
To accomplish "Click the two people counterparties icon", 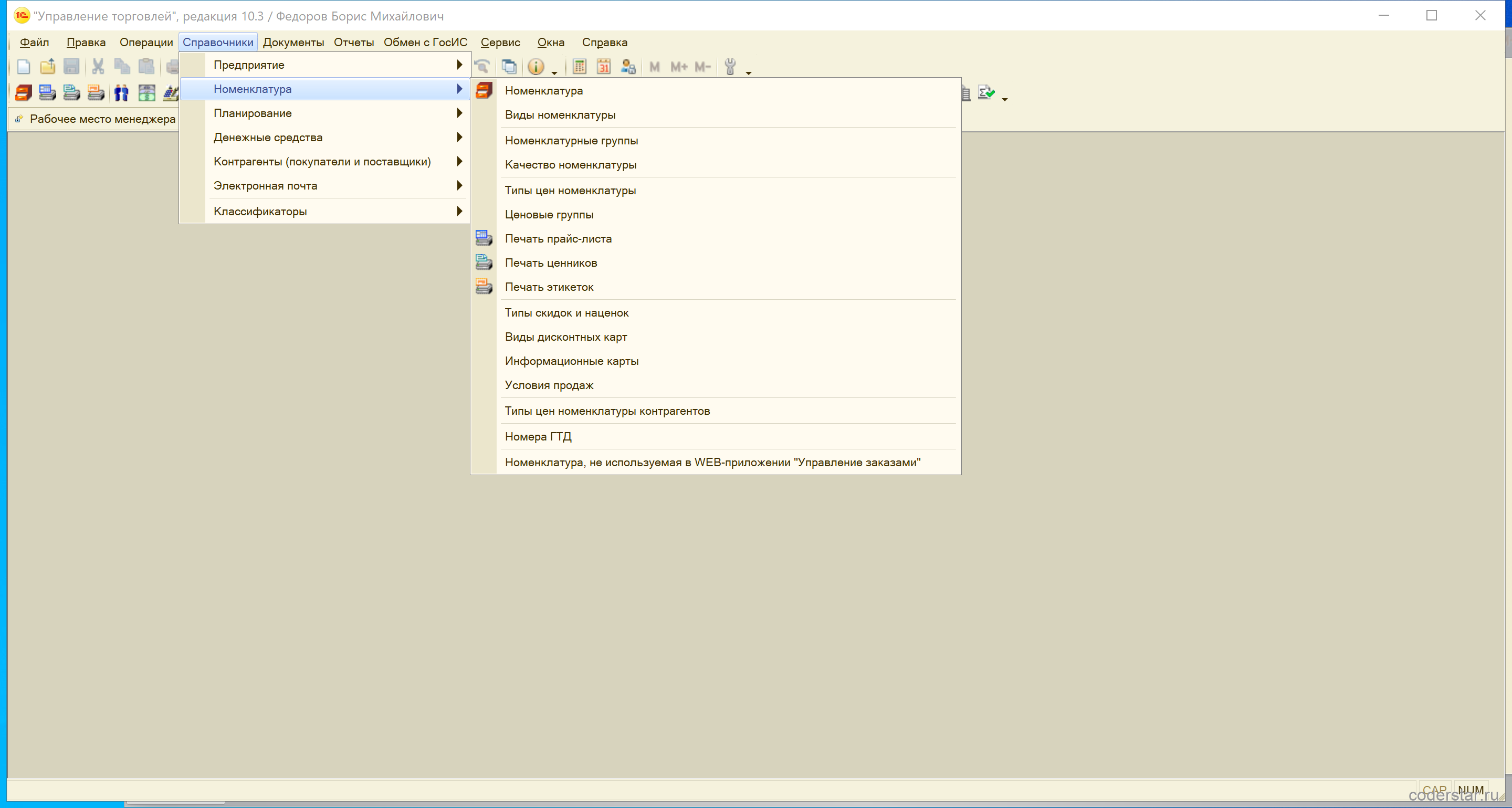I will [x=121, y=93].
